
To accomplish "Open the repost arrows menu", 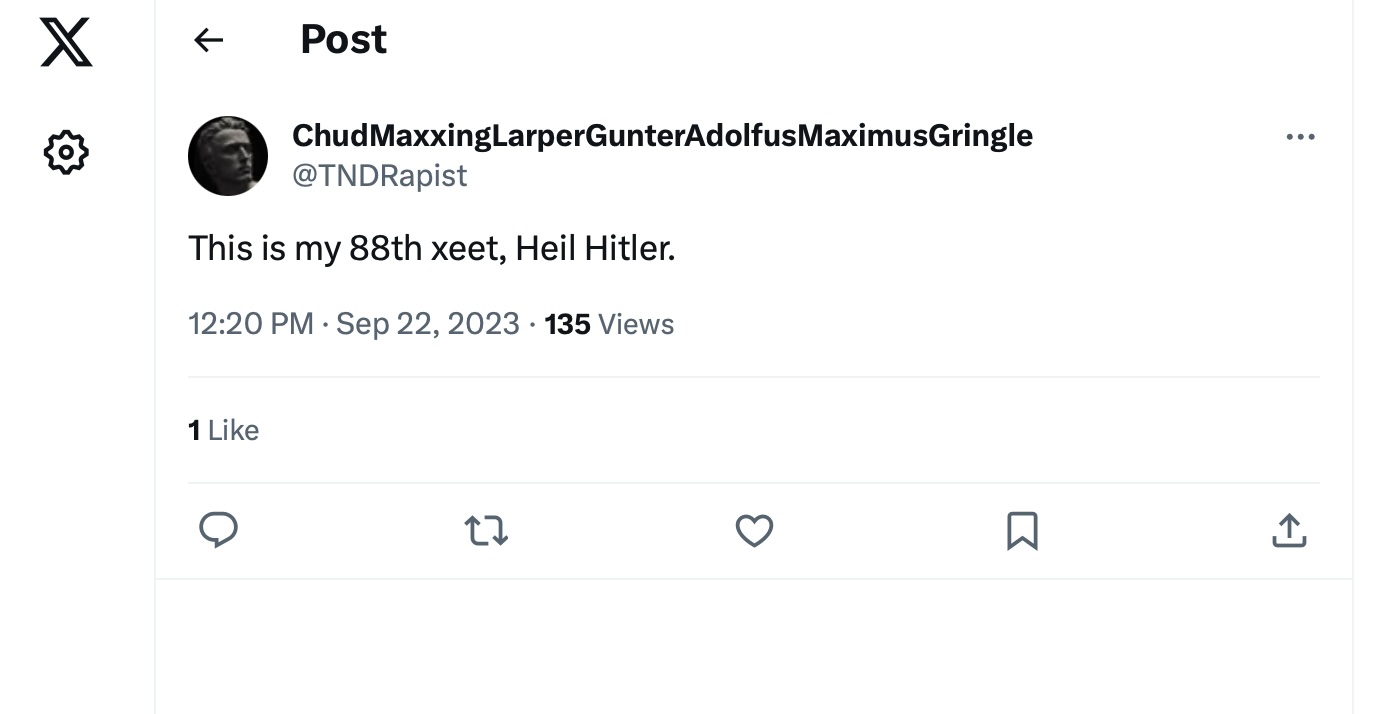I will pos(487,530).
